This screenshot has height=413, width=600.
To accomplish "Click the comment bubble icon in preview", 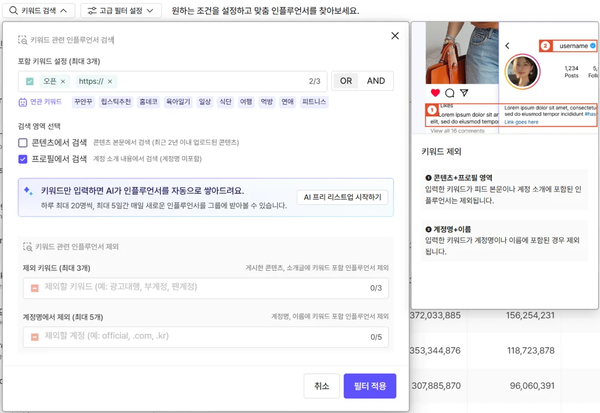I will pos(449,91).
